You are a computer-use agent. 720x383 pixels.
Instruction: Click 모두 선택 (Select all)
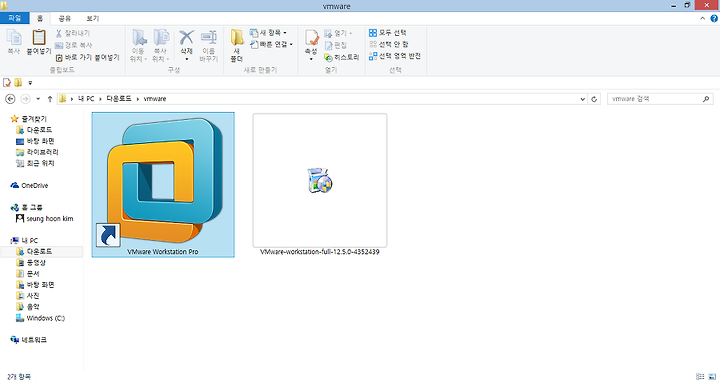point(388,33)
